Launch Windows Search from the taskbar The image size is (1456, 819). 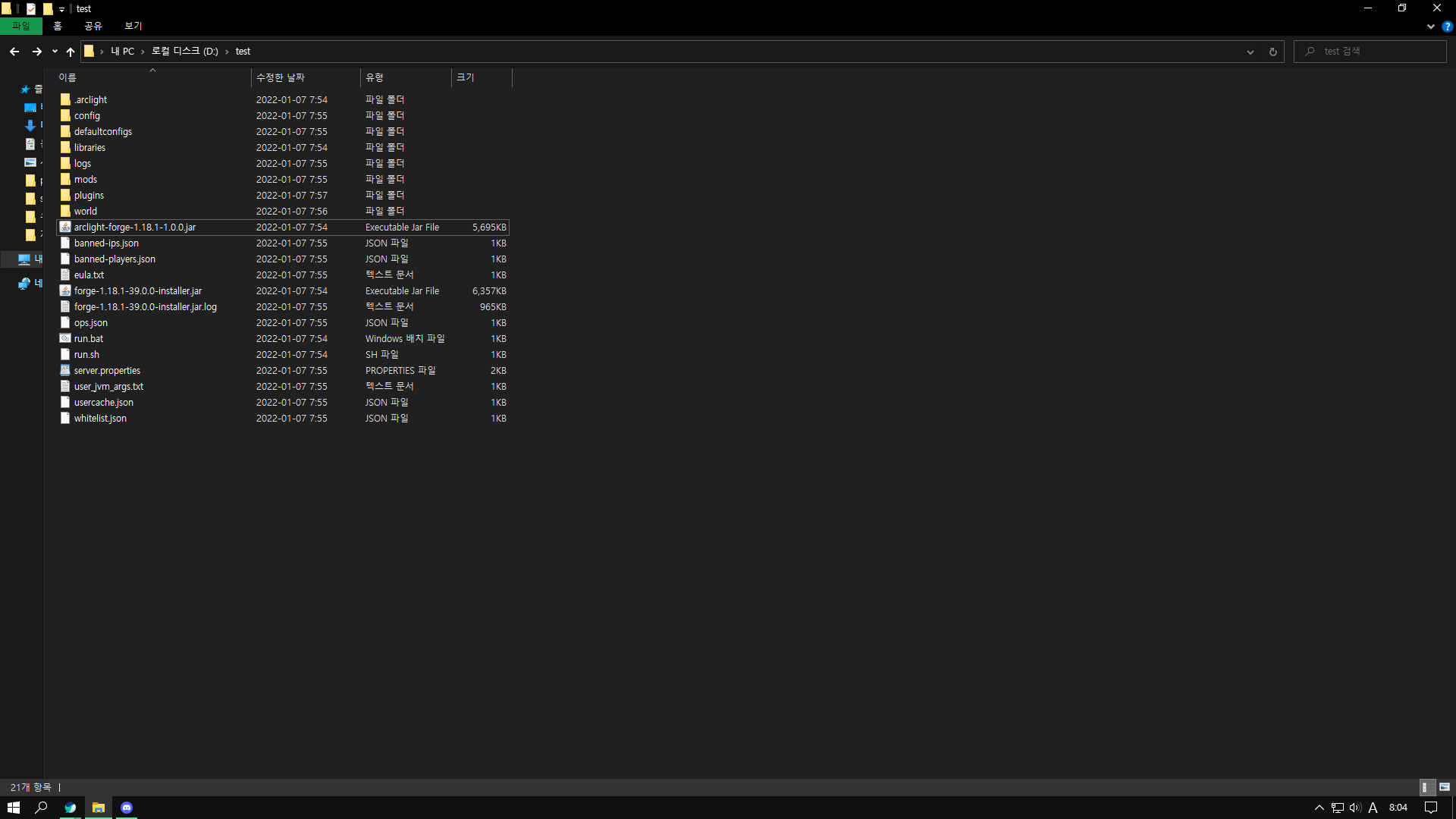tap(41, 808)
